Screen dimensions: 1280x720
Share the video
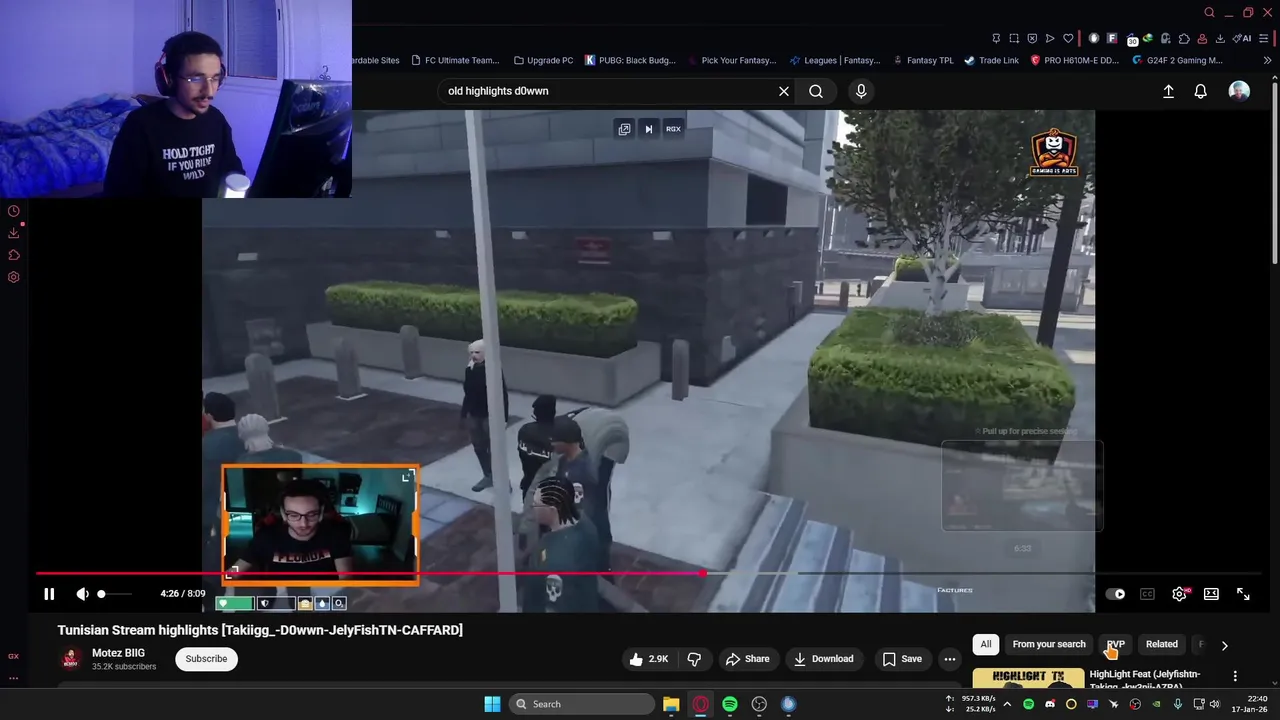pyautogui.click(x=747, y=659)
